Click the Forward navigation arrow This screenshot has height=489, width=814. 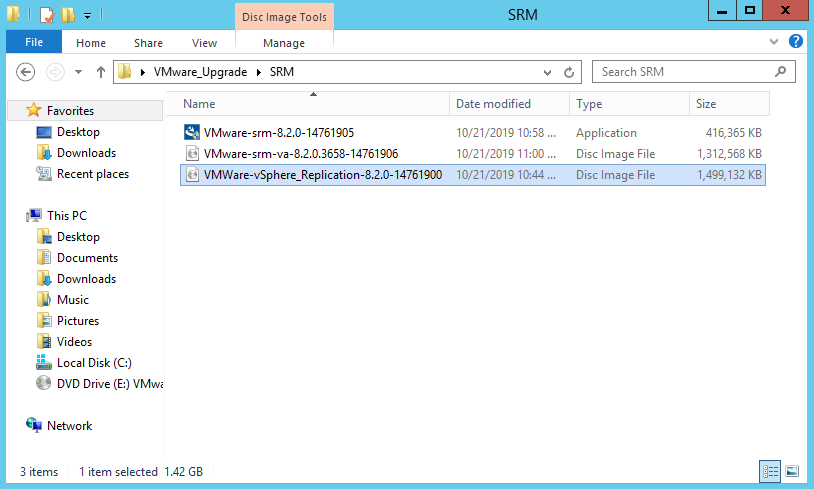click(x=55, y=72)
